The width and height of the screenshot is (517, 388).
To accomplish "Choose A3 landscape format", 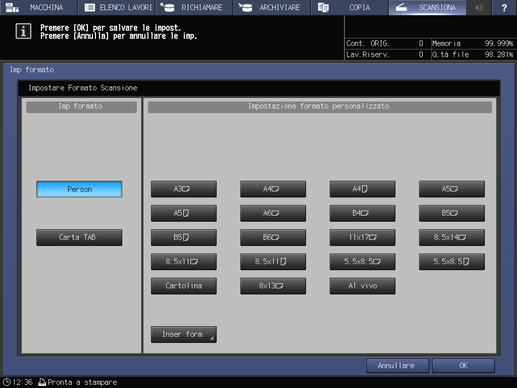I will coord(184,189).
